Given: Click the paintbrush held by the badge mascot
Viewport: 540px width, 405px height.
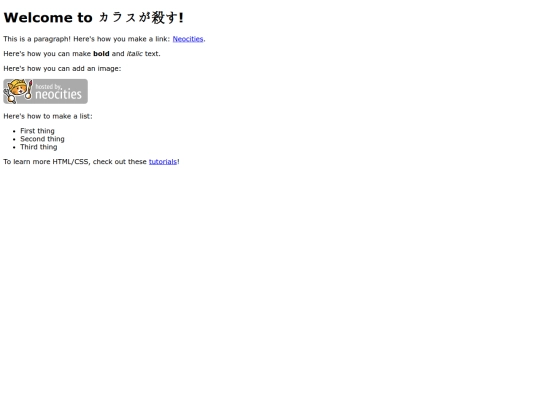Looking at the screenshot, I should [30, 90].
